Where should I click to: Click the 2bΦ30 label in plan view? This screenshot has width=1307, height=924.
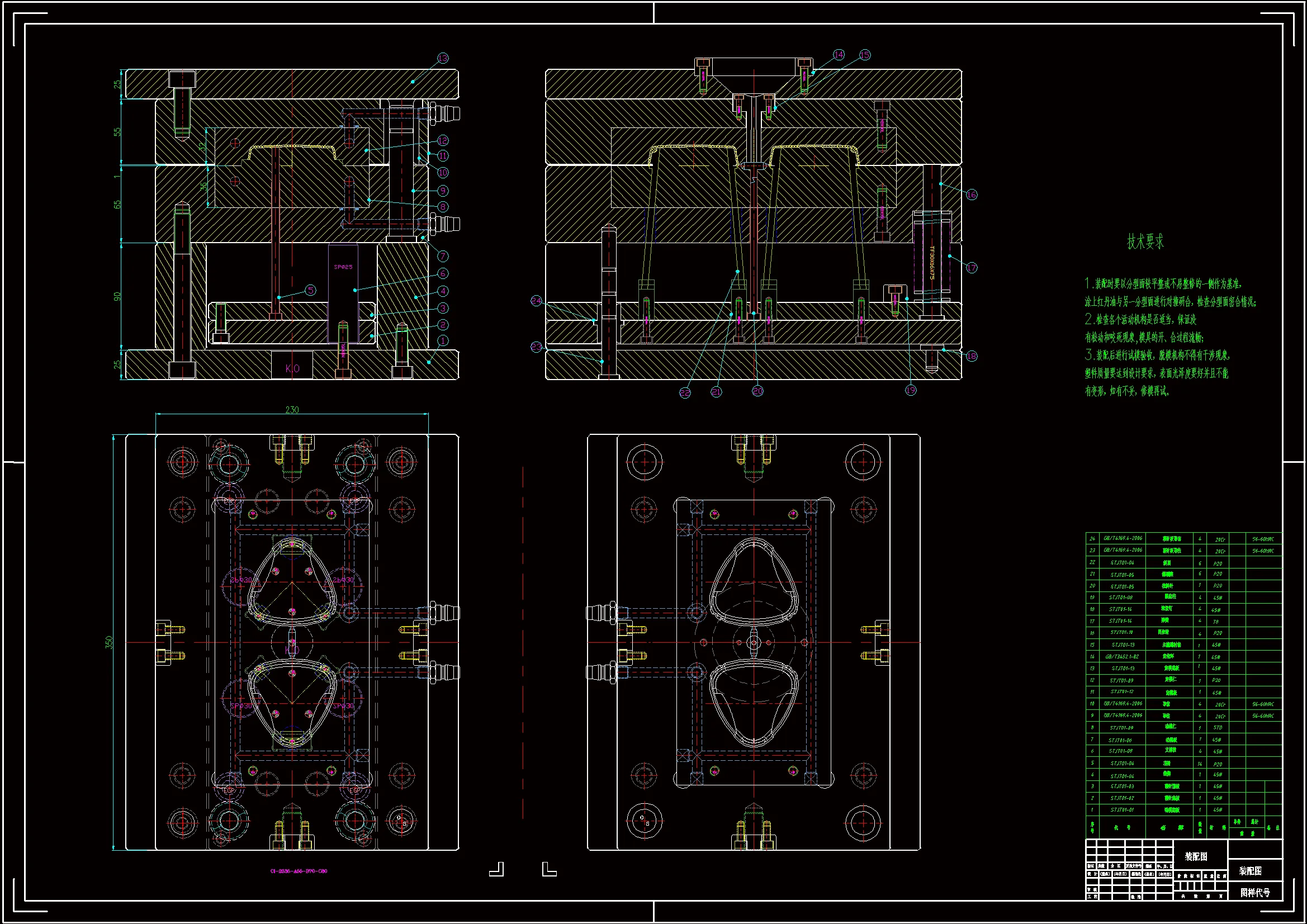pos(241,580)
